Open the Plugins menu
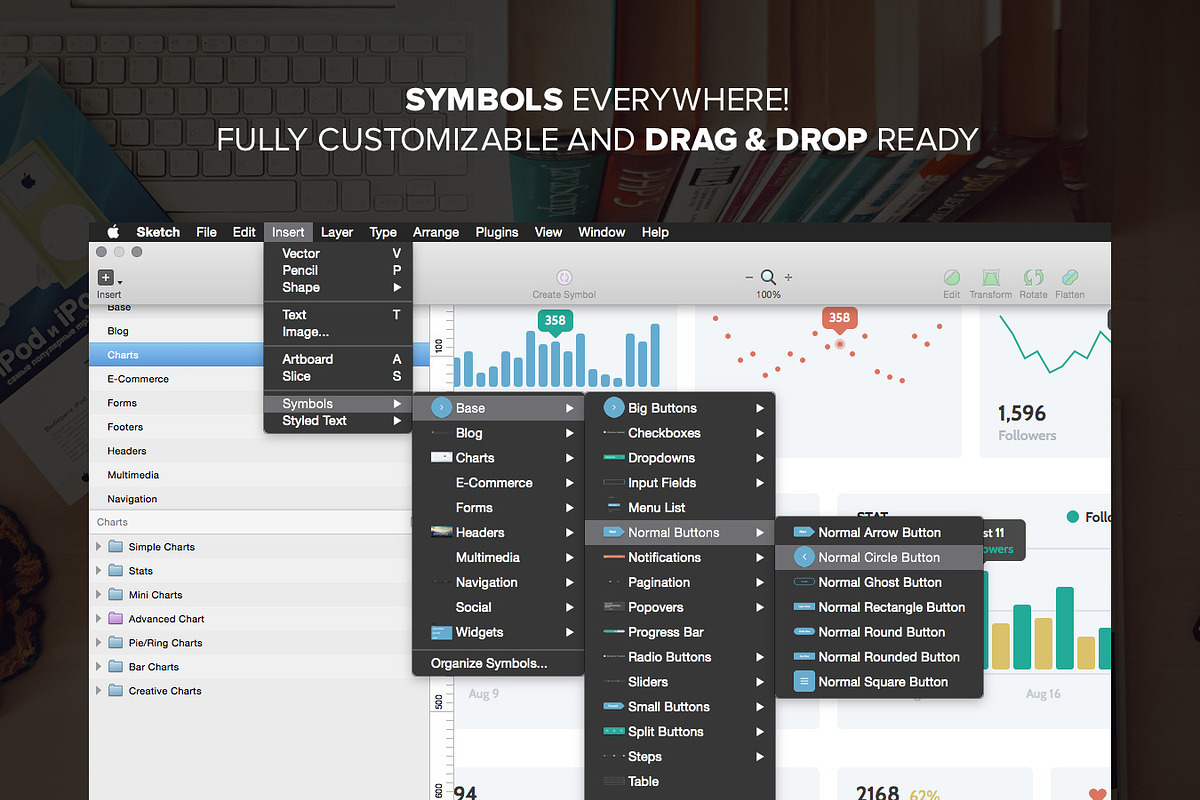Screen dimensions: 1200x800 [497, 232]
